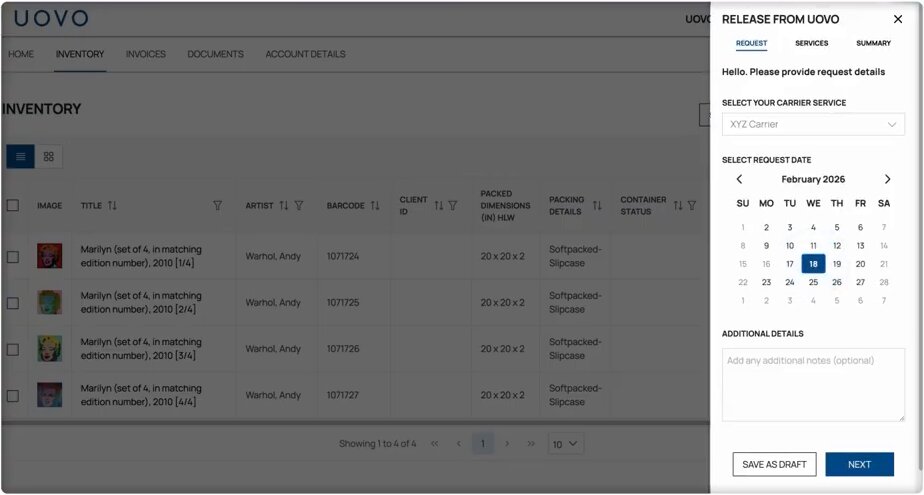The image size is (924, 495).
Task: Click 'Showing 1 to 4 of 4' text
Action: [377, 444]
